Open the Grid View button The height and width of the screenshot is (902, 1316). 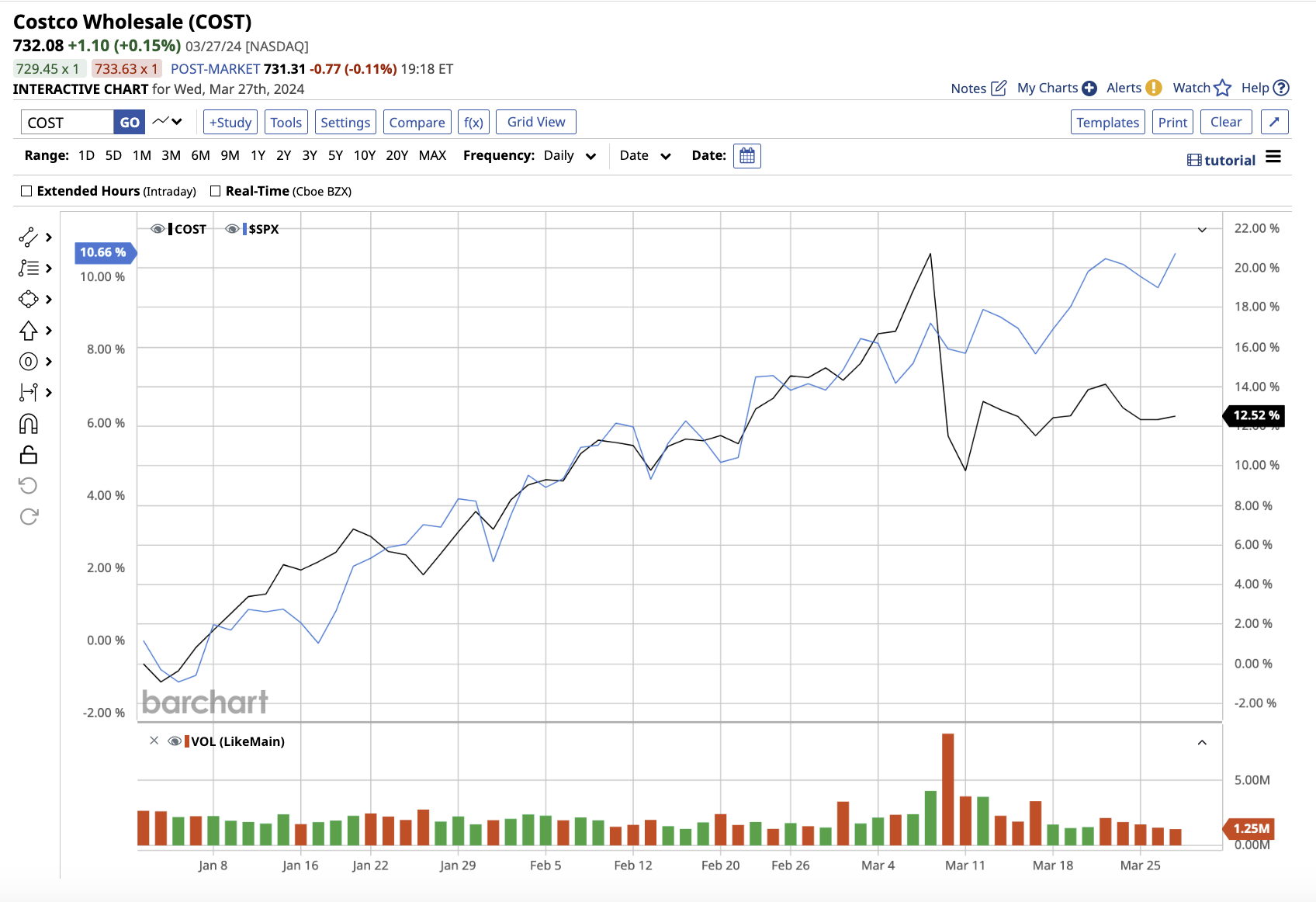tap(535, 122)
